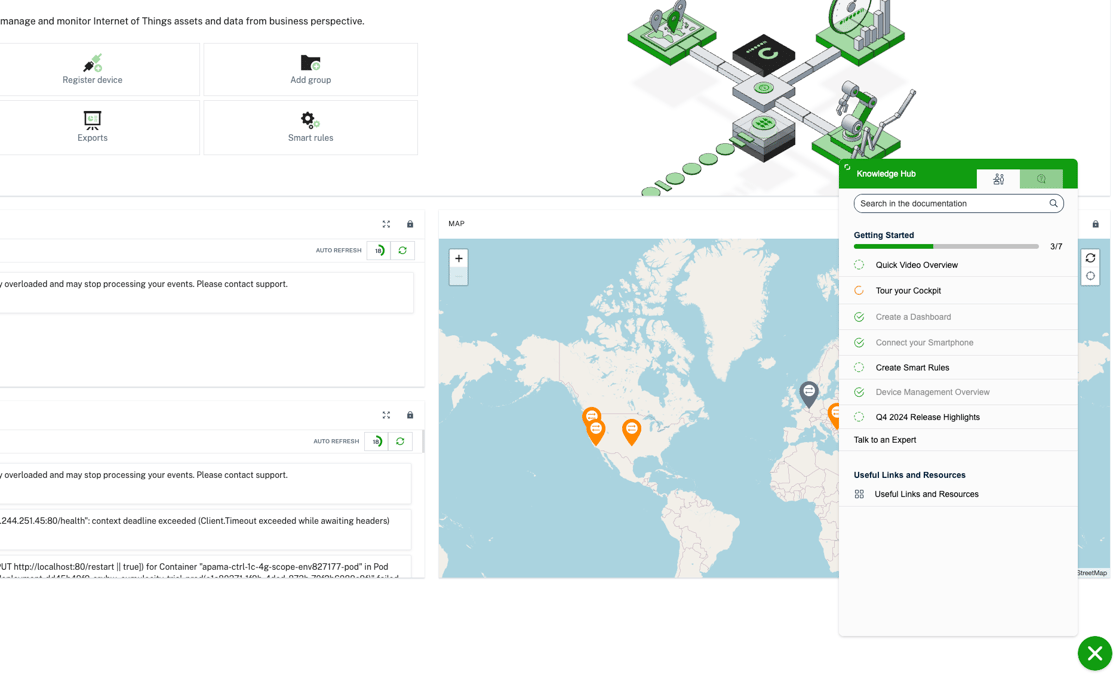The width and height of the screenshot is (1116, 676).
Task: Toggle auto refresh countdown in the upper widget
Action: pos(378,251)
